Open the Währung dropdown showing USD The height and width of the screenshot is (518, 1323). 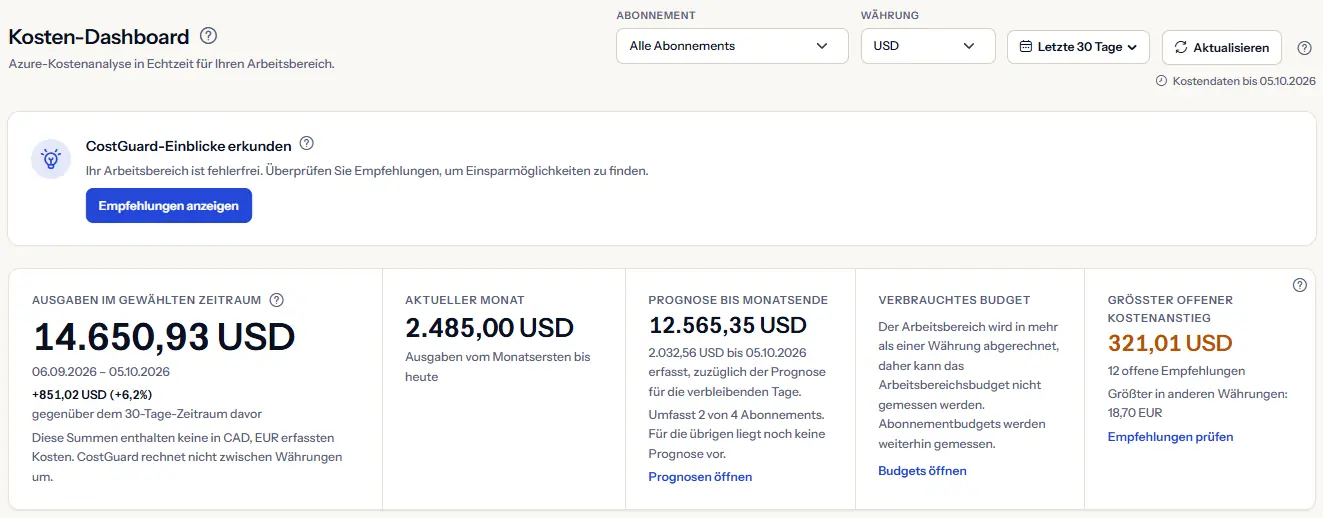[x=928, y=46]
